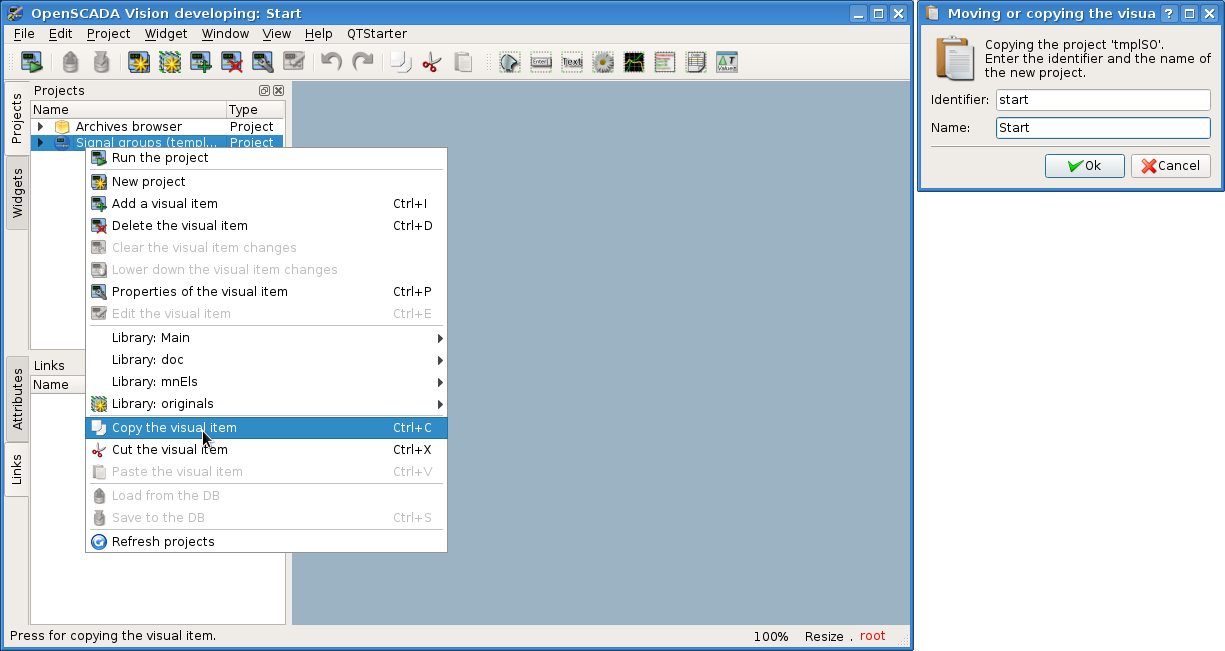Click the Redo arrow in the toolbar
The width and height of the screenshot is (1225, 651).
coord(363,62)
